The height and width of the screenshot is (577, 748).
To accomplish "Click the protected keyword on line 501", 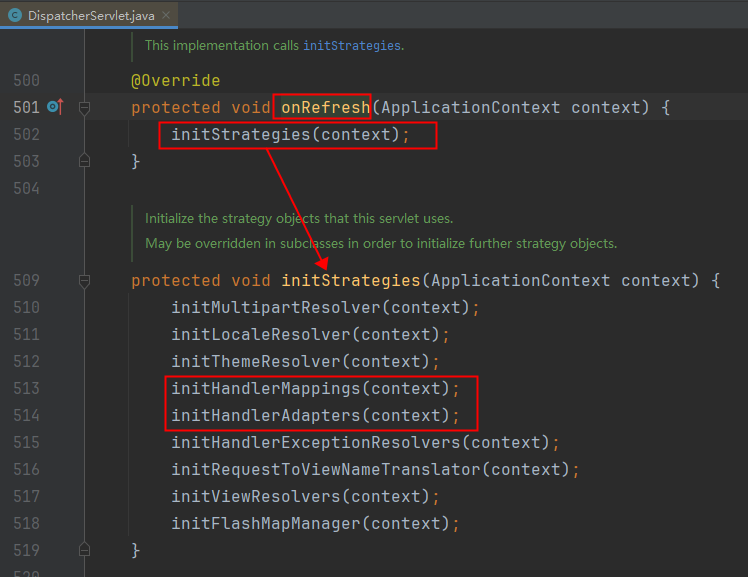I will [176, 107].
